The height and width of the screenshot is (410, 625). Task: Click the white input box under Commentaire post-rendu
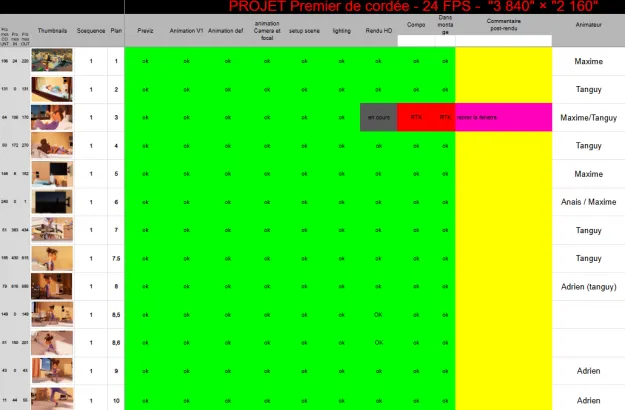503,41
